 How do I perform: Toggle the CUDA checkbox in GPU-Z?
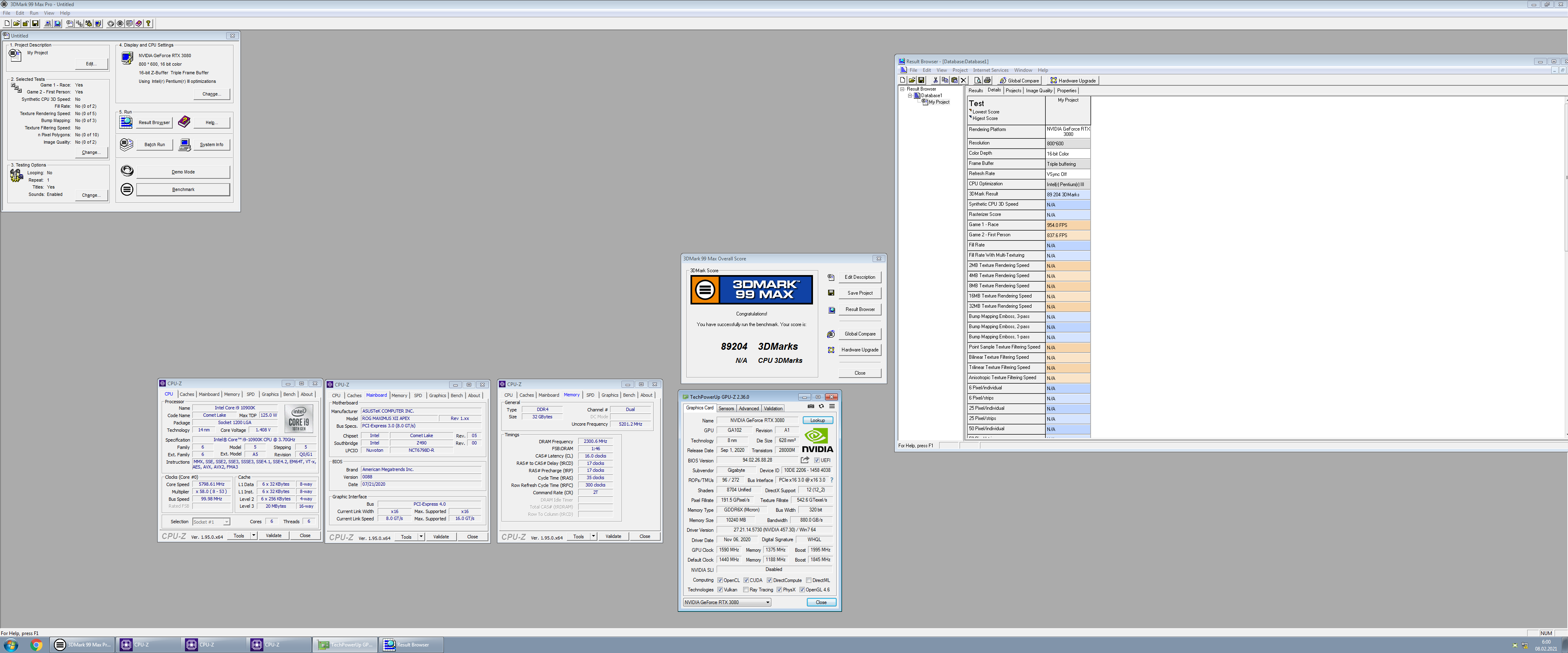pyautogui.click(x=746, y=581)
